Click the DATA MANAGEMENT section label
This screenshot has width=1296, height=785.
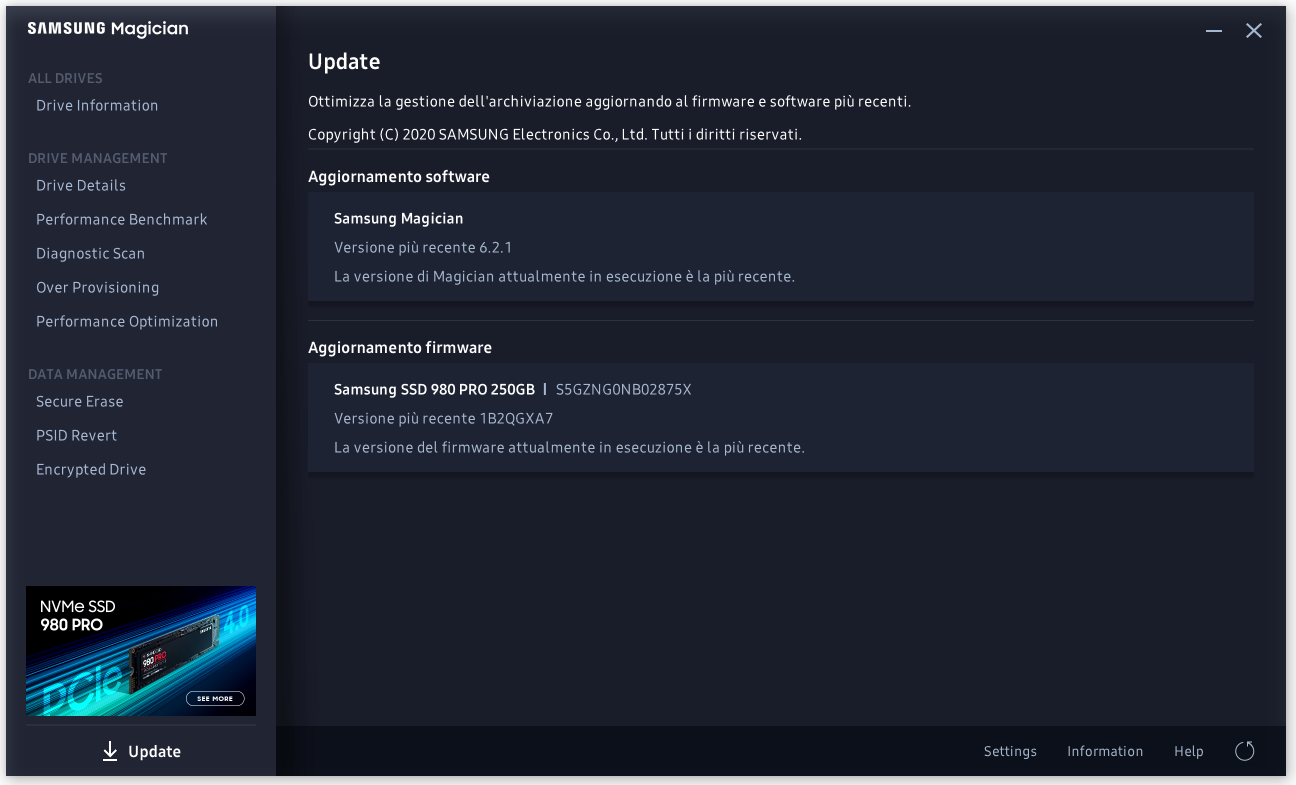click(x=95, y=374)
